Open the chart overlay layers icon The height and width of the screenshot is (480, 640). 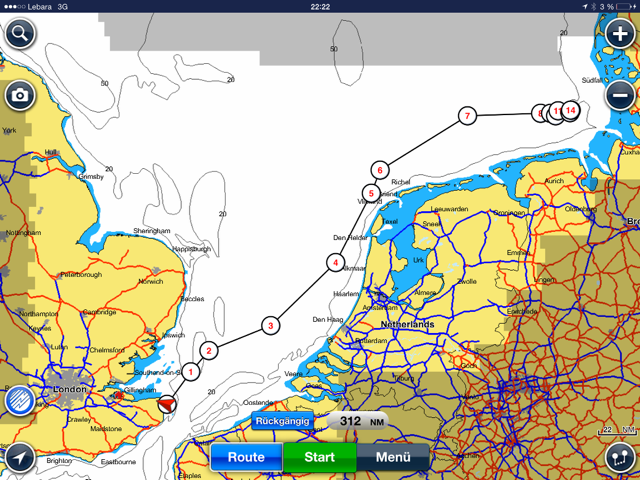20,401
